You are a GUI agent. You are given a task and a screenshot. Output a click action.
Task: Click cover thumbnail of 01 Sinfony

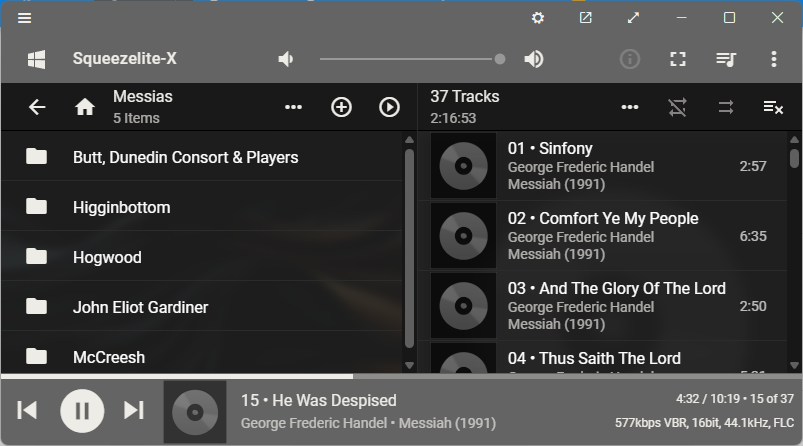click(x=463, y=166)
